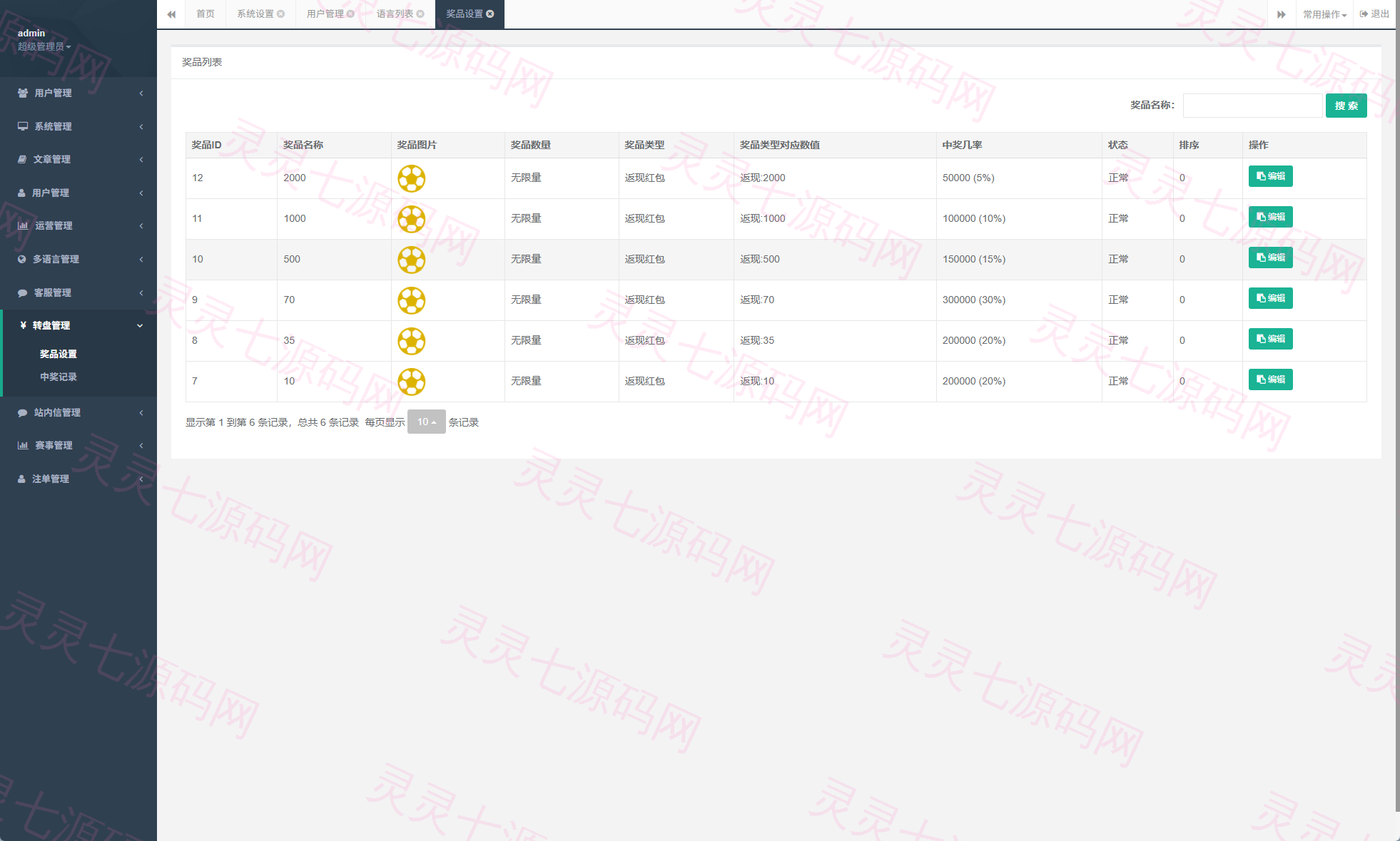Select 奖品设置 in the sidebar submenu
Screen dimensions: 1400x841
(59, 354)
